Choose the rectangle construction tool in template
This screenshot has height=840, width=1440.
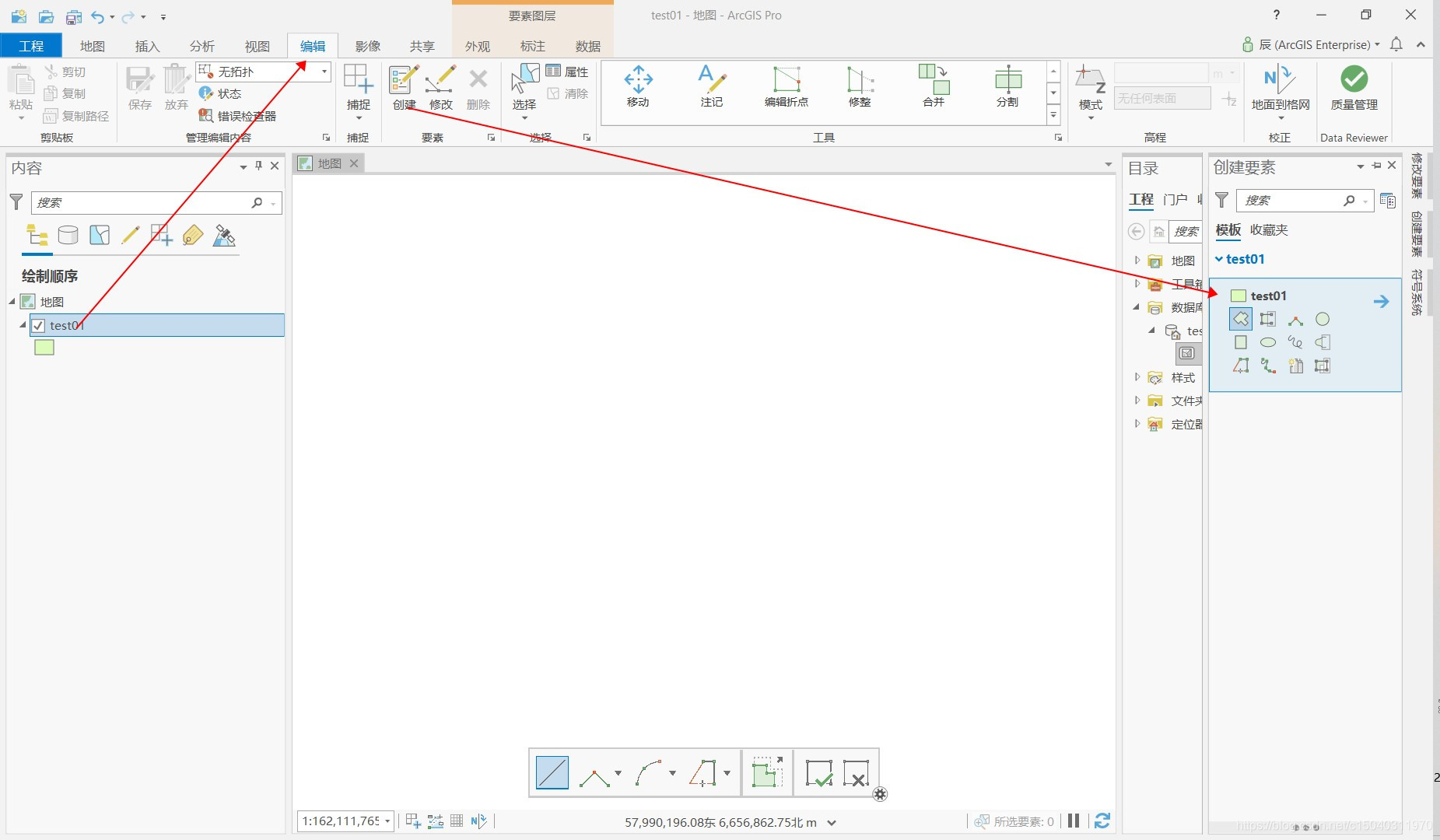click(1241, 342)
